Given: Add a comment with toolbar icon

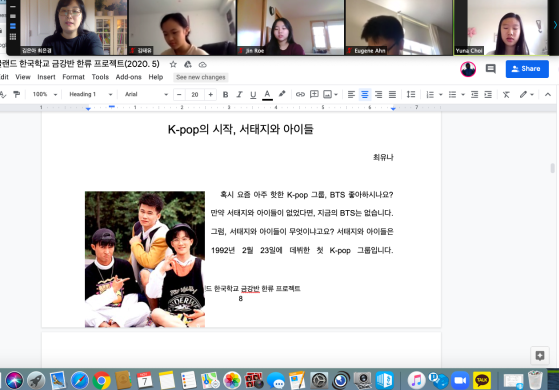Looking at the screenshot, I should coord(314,94).
